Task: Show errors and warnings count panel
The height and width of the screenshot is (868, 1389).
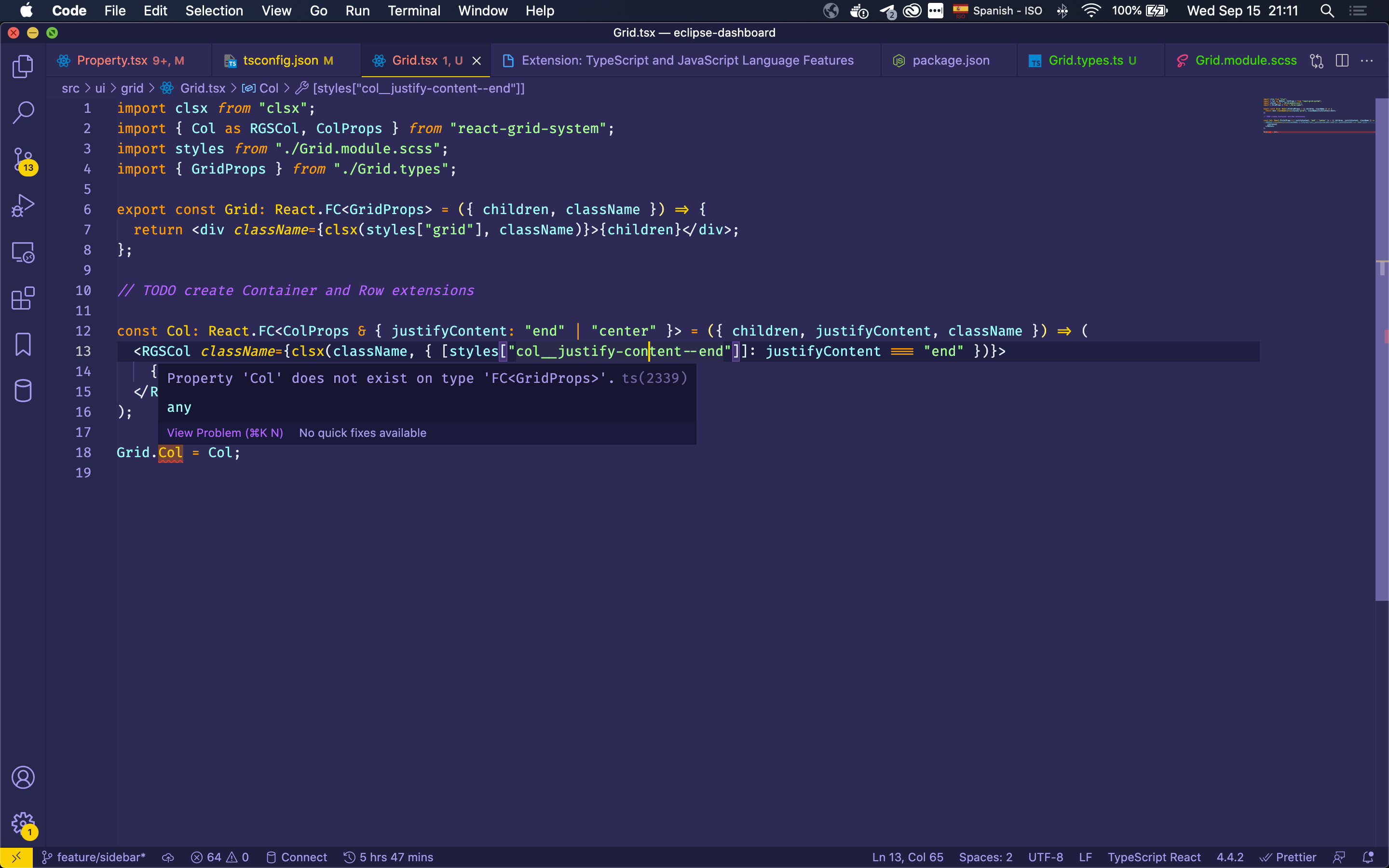Action: click(220, 857)
